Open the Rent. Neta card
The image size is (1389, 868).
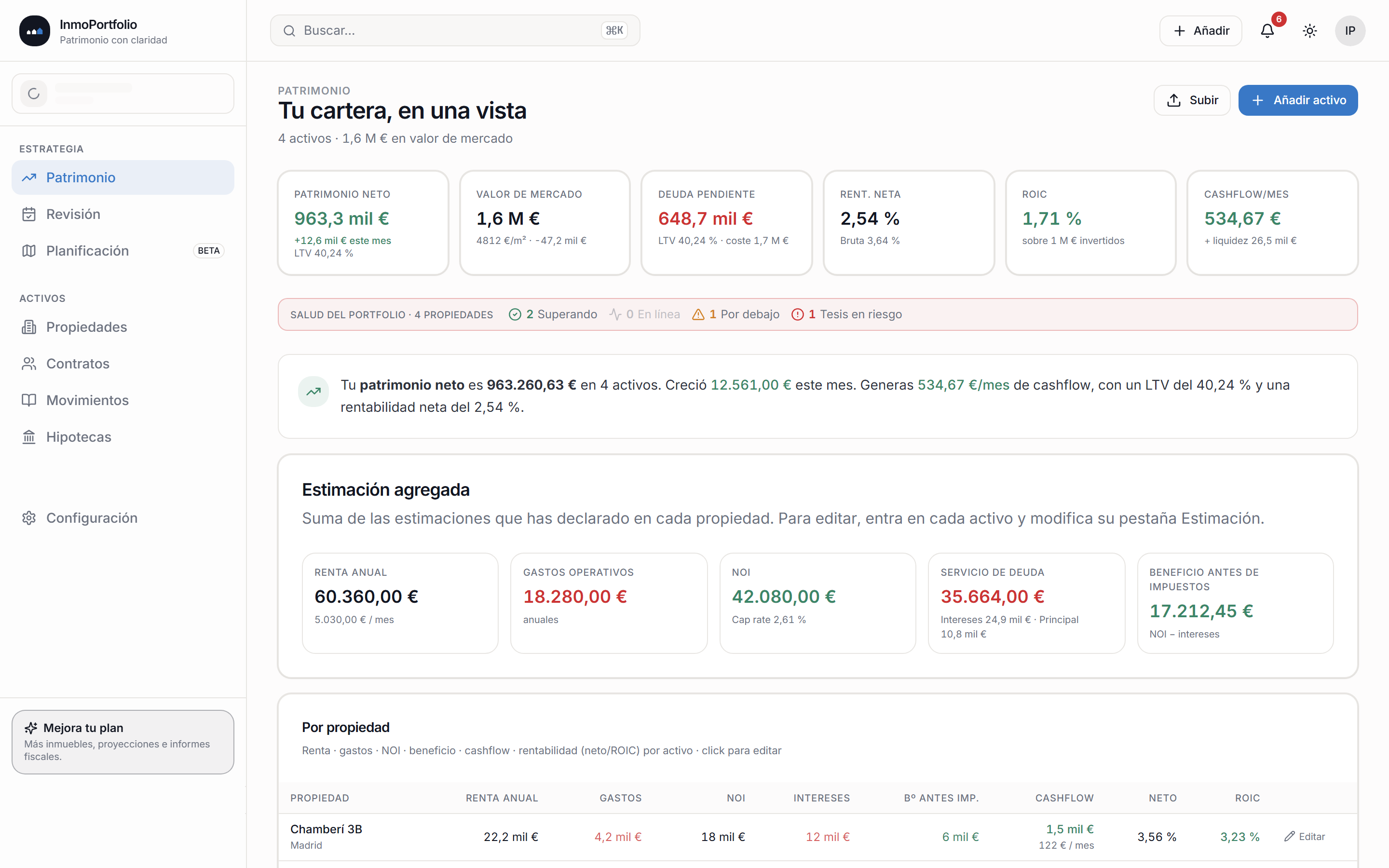click(x=909, y=223)
